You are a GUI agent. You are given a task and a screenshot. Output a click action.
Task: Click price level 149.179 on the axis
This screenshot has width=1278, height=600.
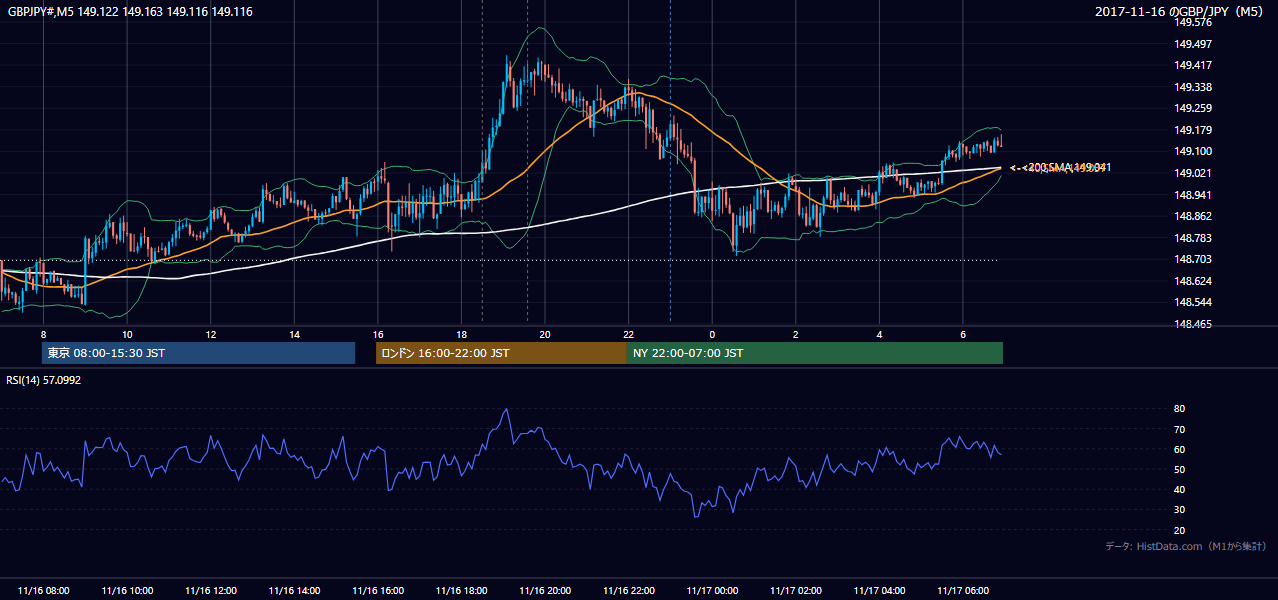1193,130
